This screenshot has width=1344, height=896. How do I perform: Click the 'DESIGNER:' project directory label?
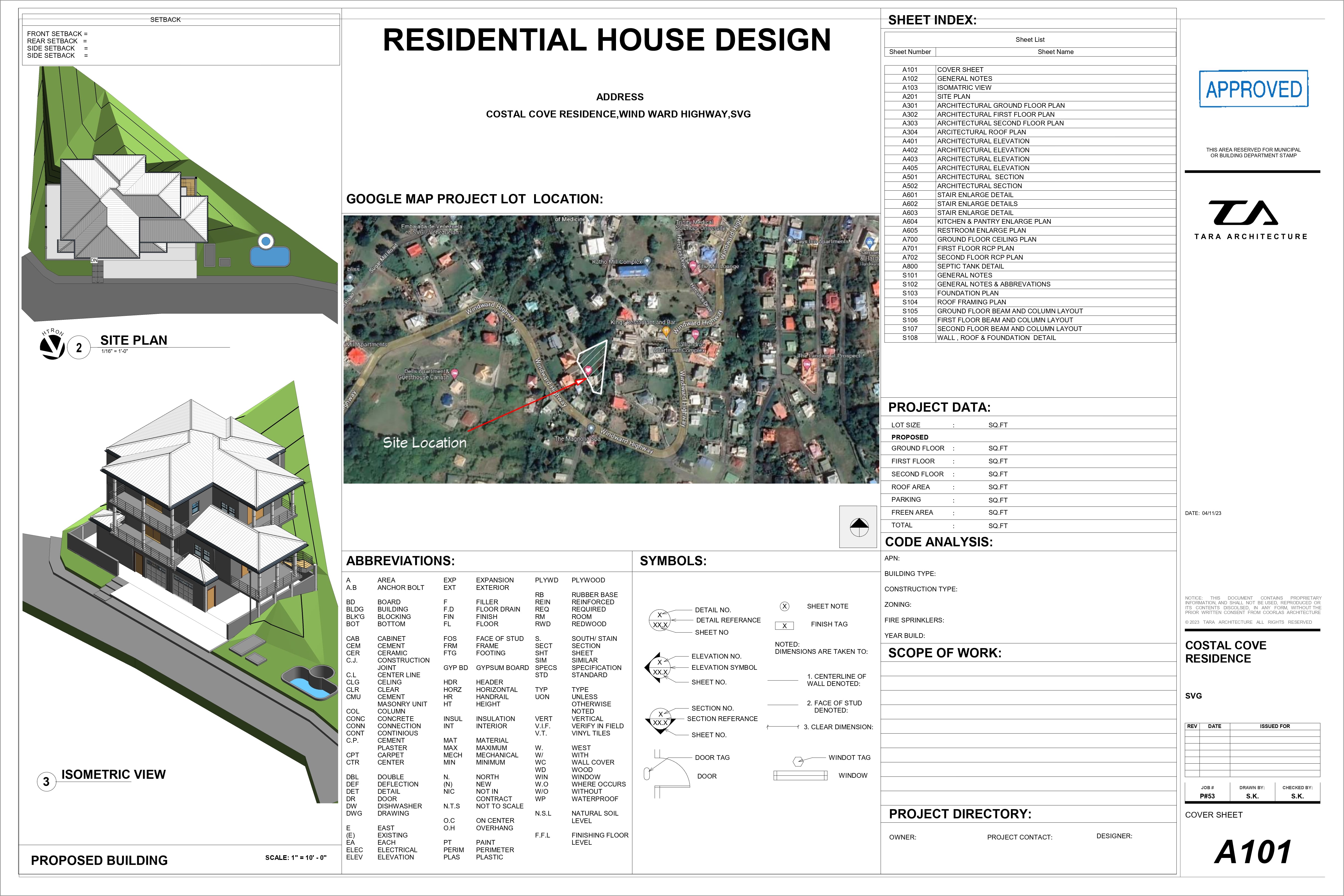click(1114, 836)
